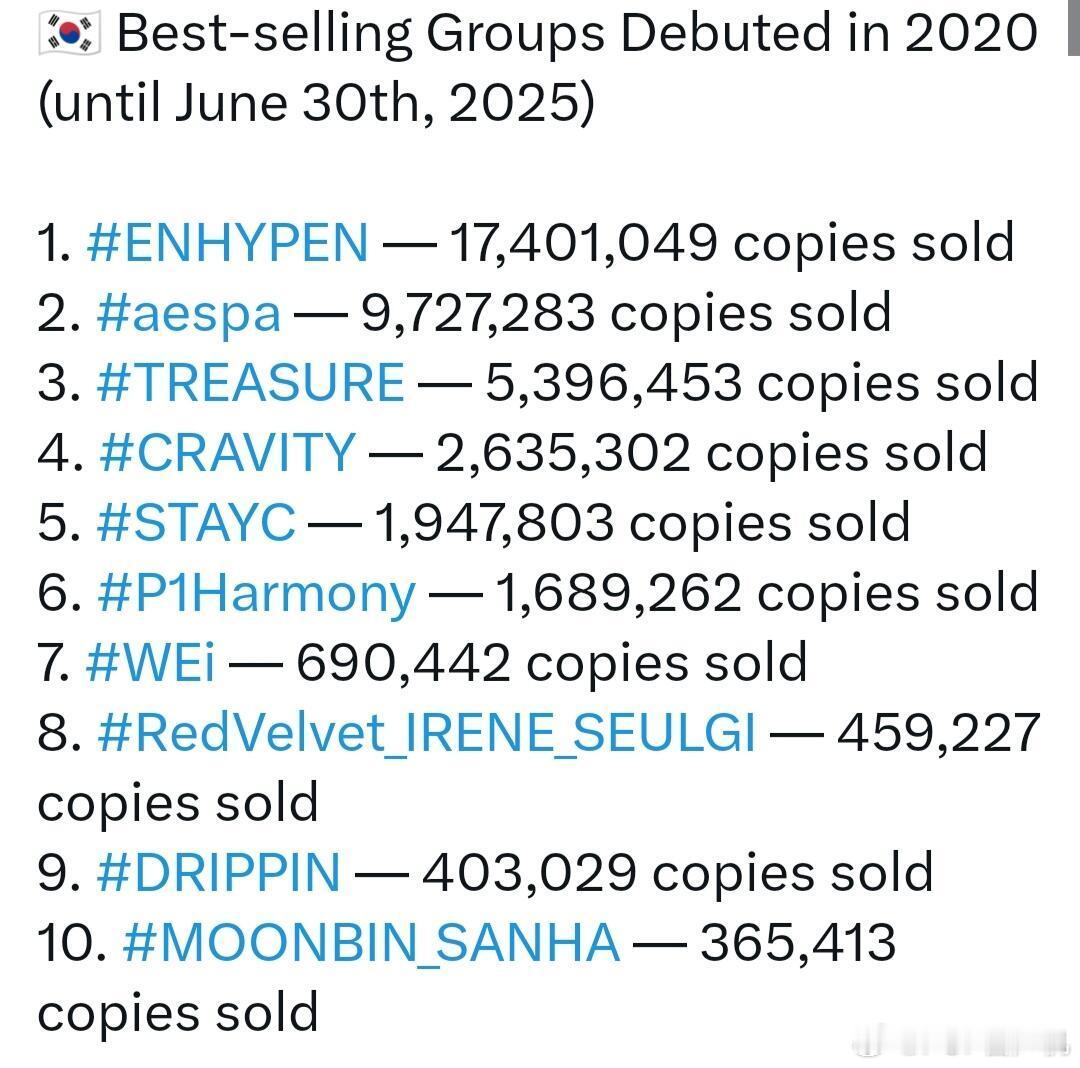The width and height of the screenshot is (1080, 1068).
Task: Click the date text until June 30th, 2025
Action: click(x=317, y=103)
